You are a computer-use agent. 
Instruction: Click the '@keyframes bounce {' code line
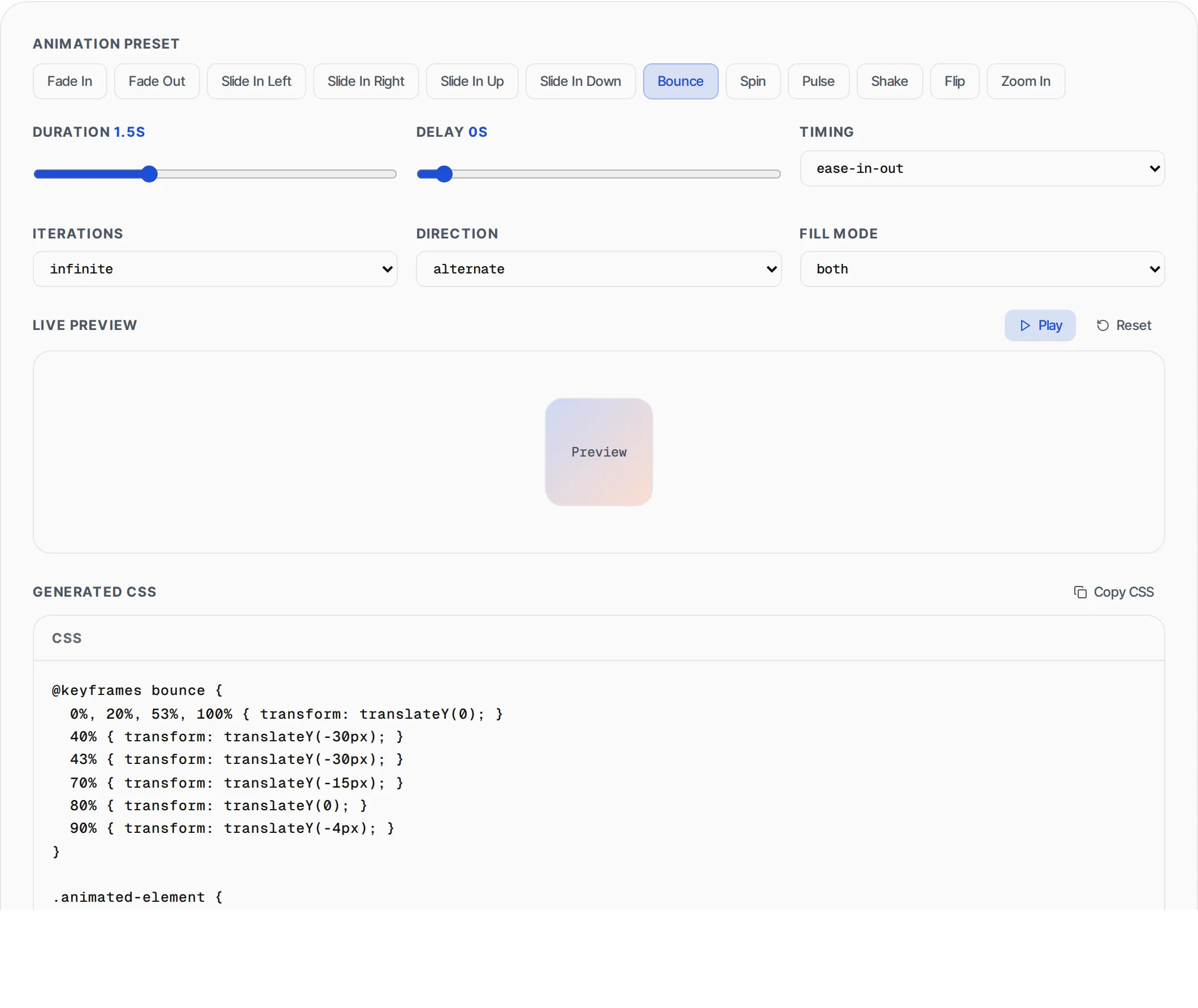pos(137,690)
